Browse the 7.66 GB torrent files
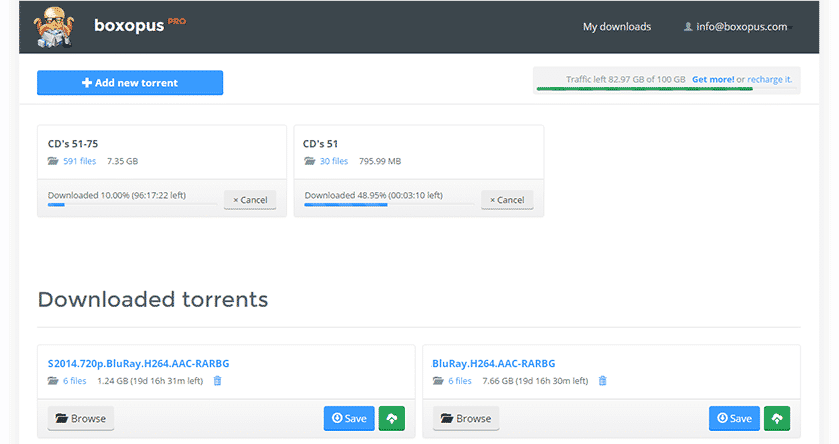The width and height of the screenshot is (839, 444). [466, 418]
